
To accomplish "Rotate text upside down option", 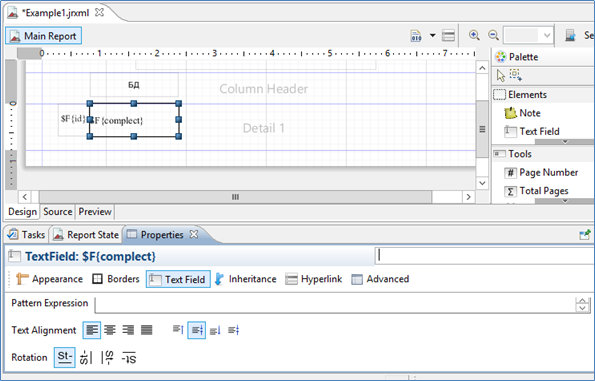I will click(x=129, y=357).
